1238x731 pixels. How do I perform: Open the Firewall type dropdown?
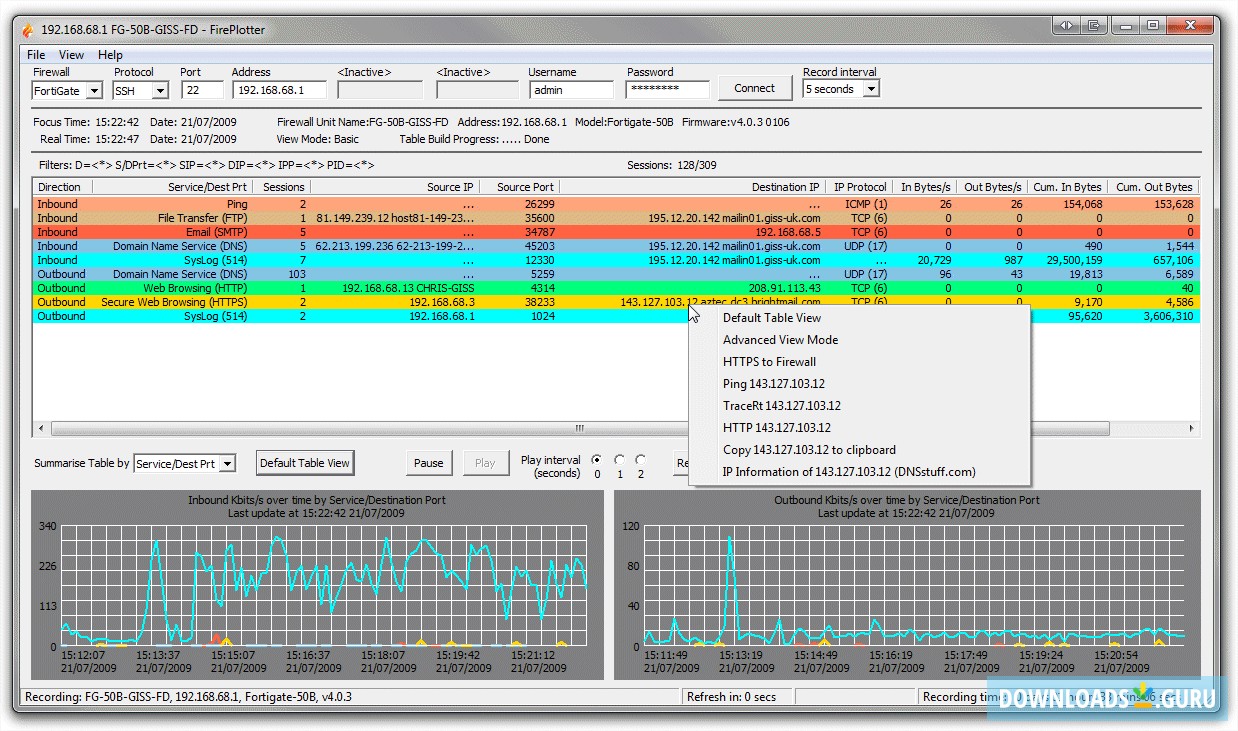pyautogui.click(x=94, y=91)
